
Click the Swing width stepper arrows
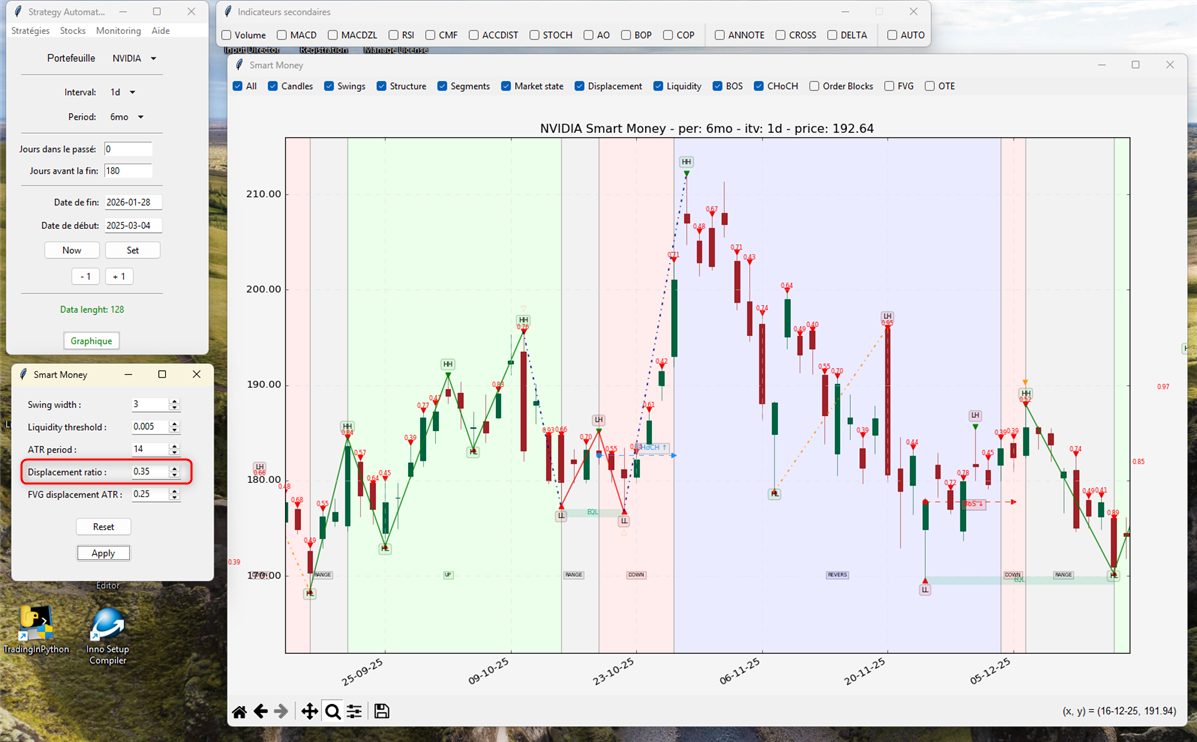tap(174, 405)
